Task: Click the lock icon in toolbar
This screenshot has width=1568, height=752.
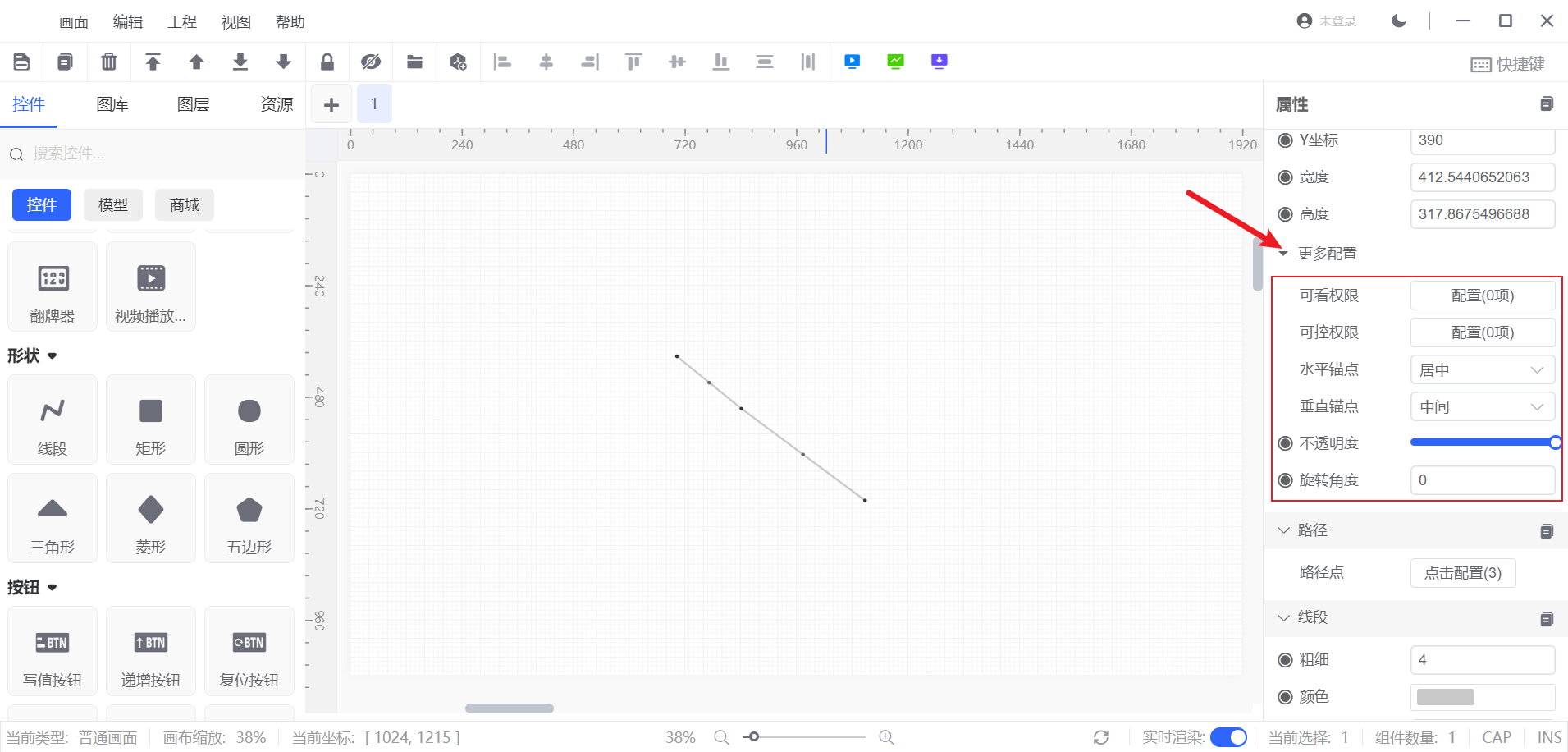Action: (327, 62)
